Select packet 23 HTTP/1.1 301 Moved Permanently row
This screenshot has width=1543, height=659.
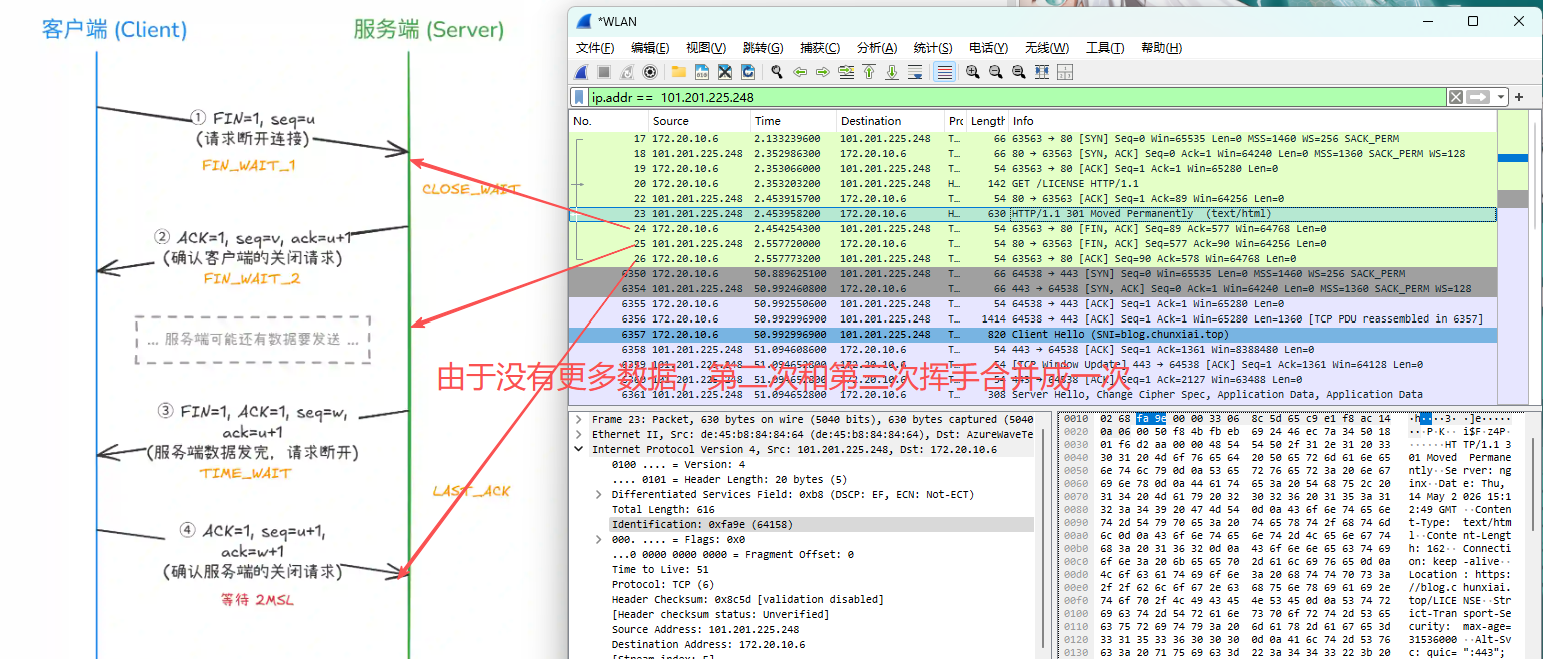pos(1033,214)
